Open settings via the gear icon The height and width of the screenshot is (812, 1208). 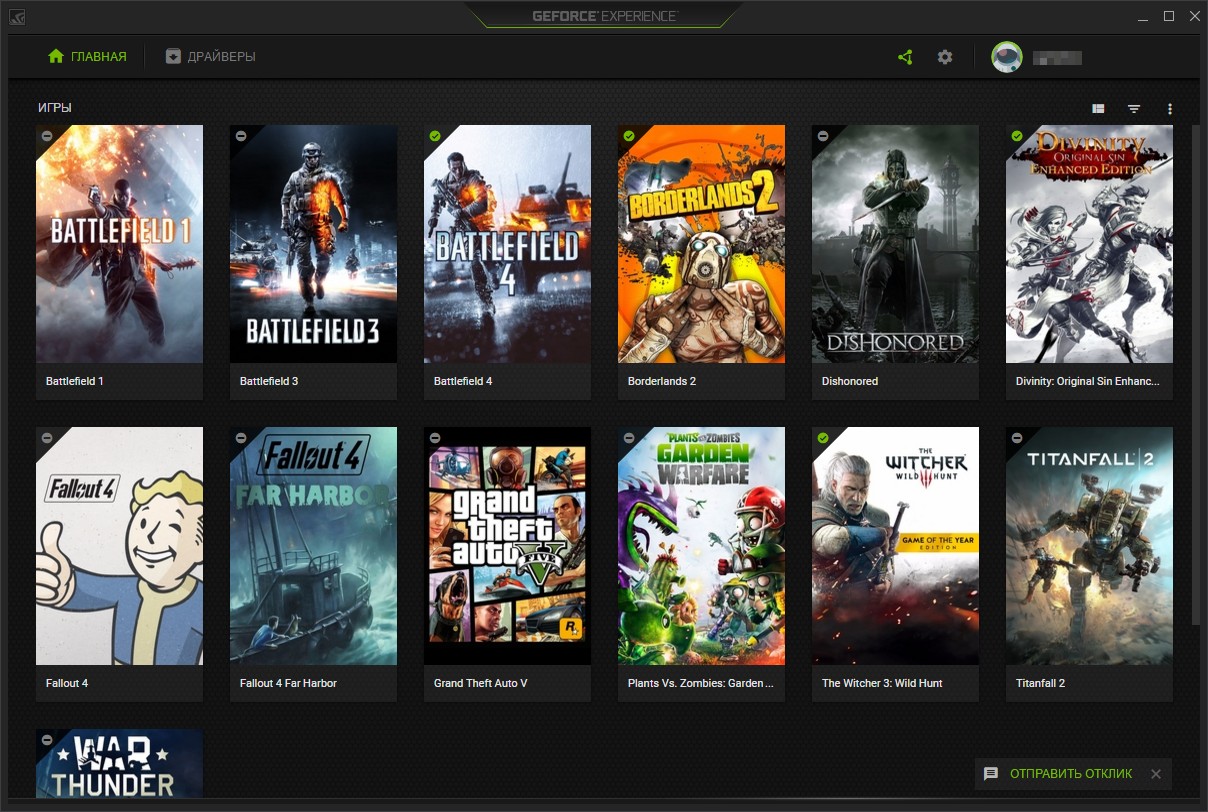coord(945,57)
